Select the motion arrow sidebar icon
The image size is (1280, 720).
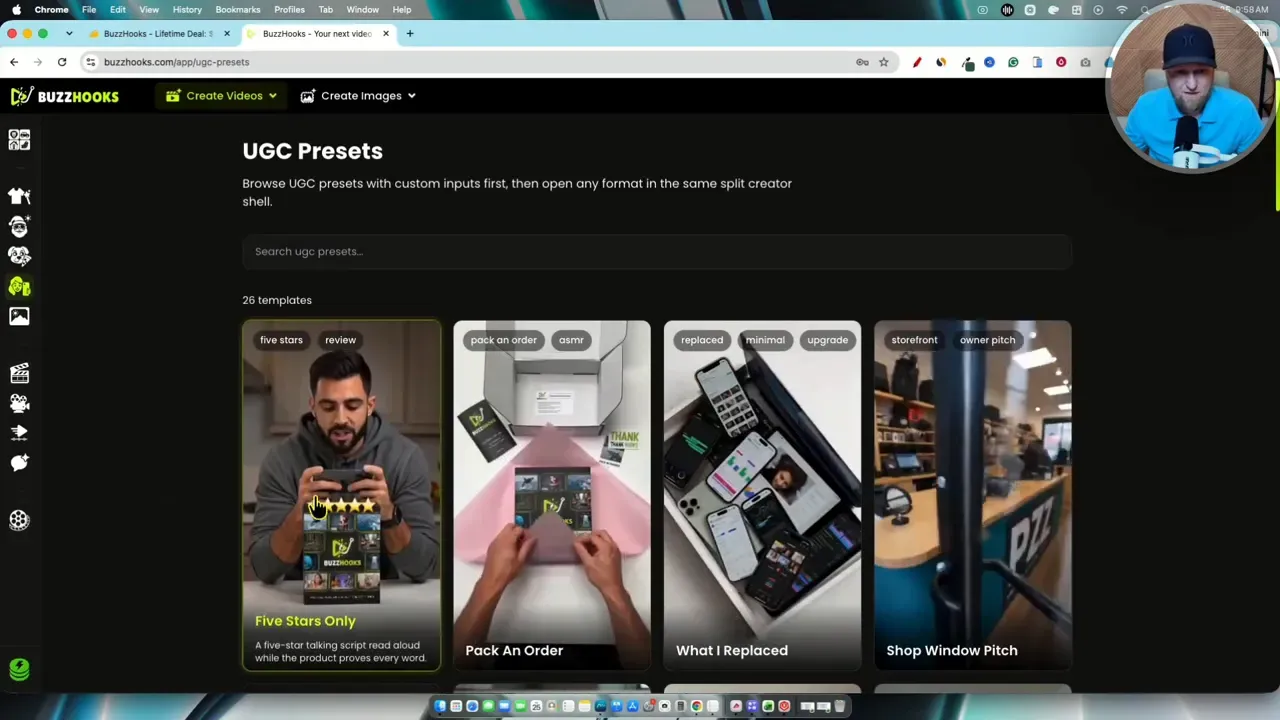click(x=19, y=433)
